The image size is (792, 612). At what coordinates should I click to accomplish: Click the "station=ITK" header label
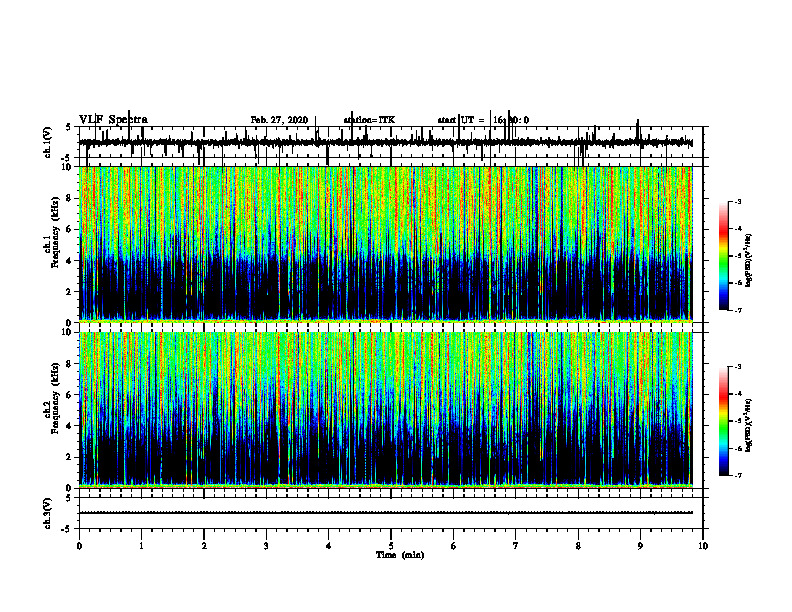click(369, 120)
